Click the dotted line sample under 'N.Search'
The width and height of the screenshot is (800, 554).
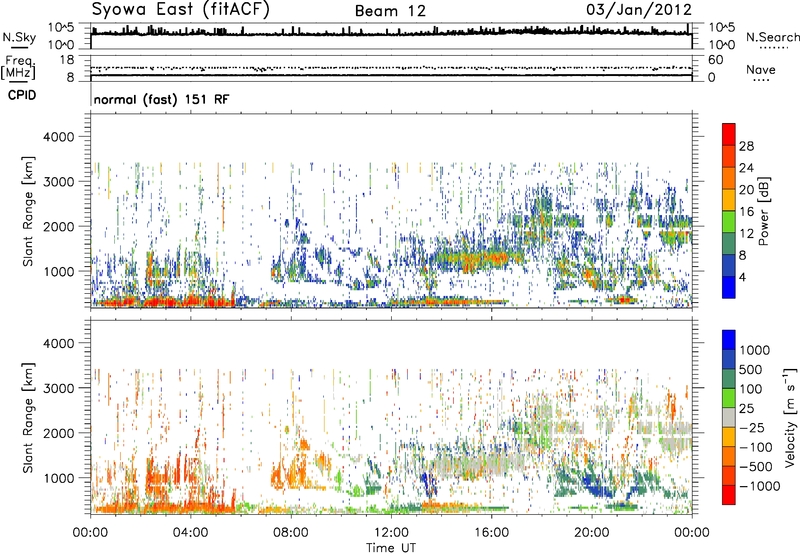tap(773, 48)
